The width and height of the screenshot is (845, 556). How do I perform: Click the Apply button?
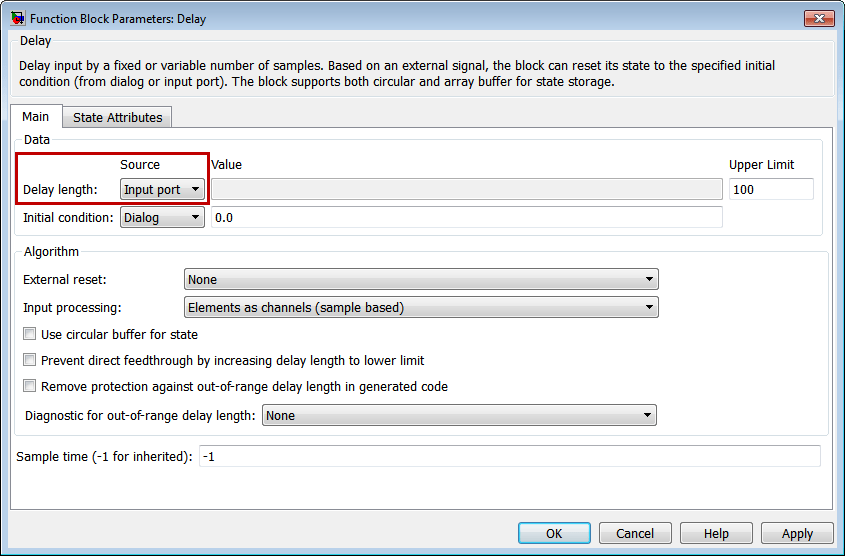click(x=797, y=533)
